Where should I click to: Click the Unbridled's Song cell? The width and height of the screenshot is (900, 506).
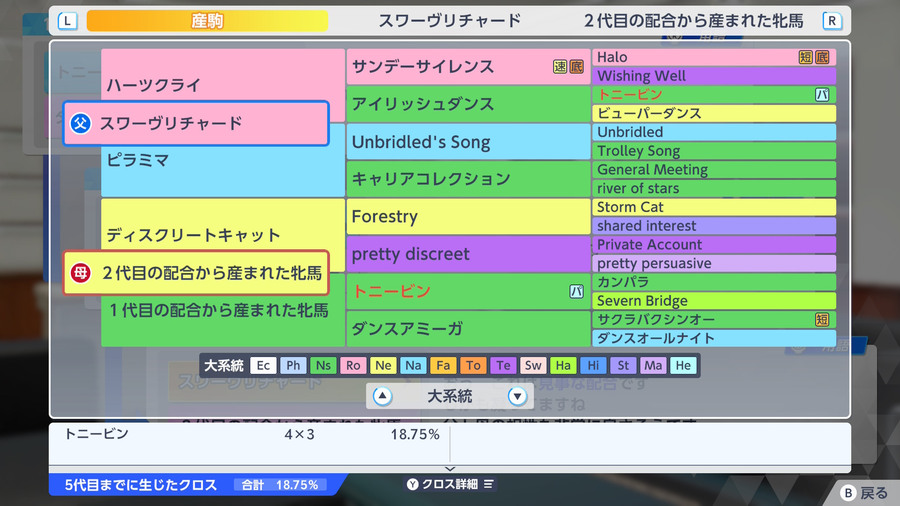coord(468,142)
